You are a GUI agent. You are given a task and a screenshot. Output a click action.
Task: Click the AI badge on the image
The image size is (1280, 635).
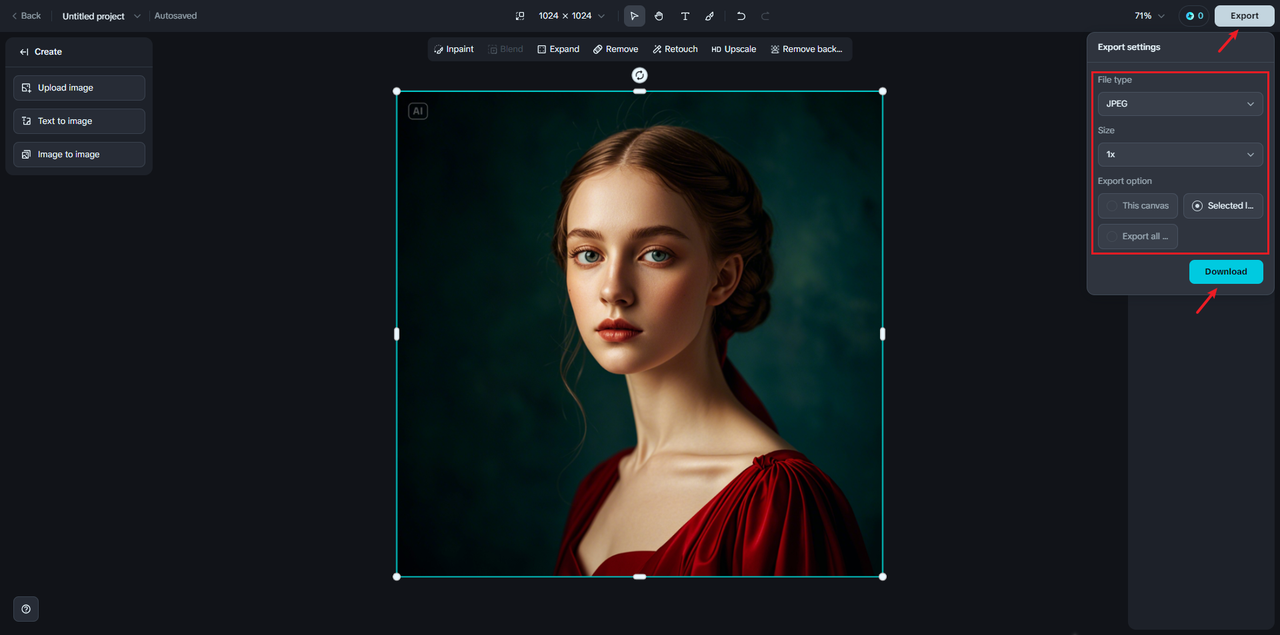(418, 111)
